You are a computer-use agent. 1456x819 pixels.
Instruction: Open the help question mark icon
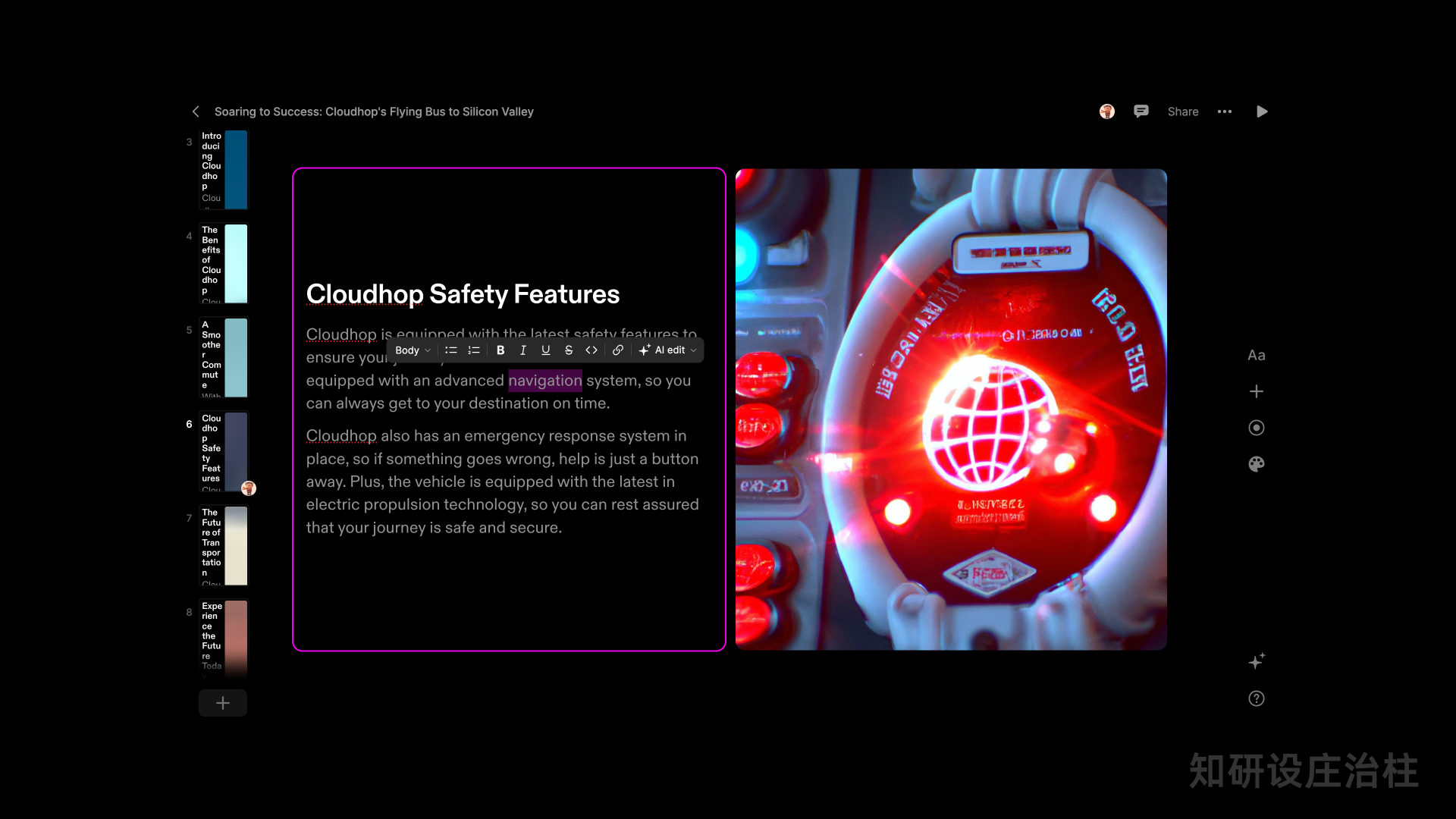[1257, 698]
